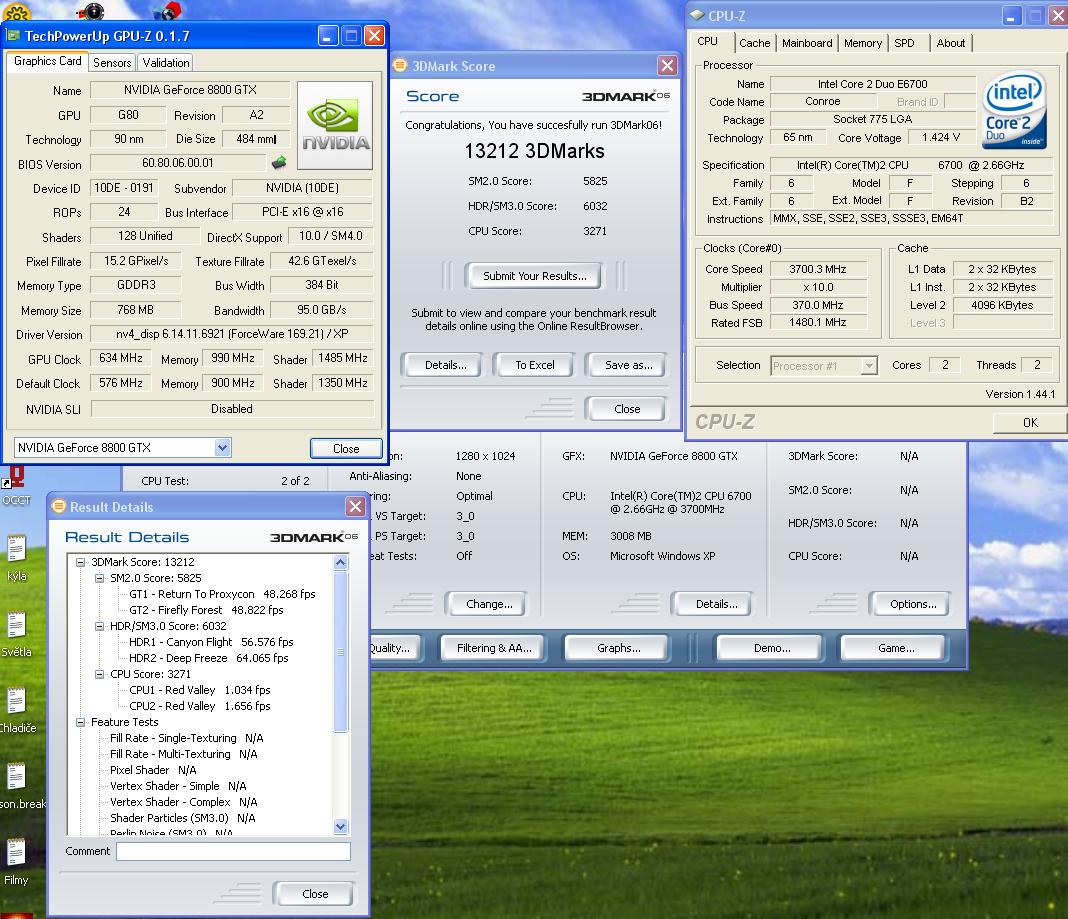Screen dimensions: 1068x919
Task: Open the Světla desktop file icon
Action: click(x=16, y=634)
